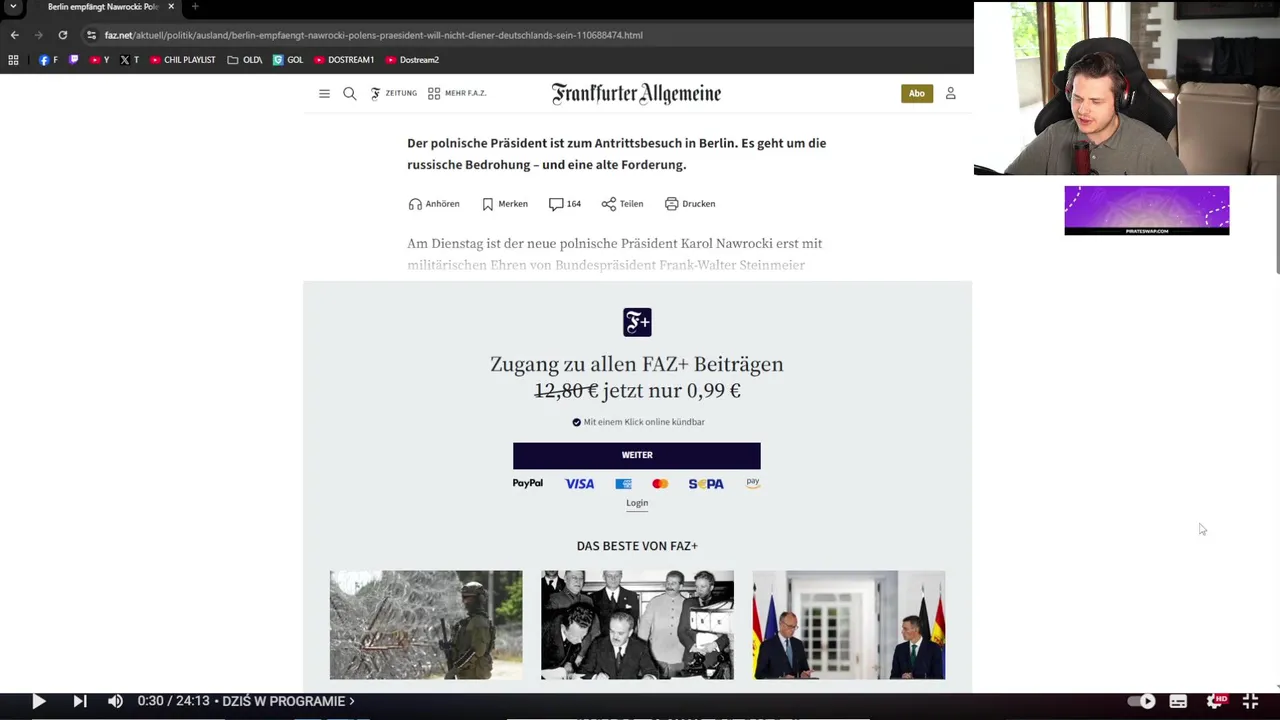Select the Berlin empfängt Nawrocki tab
The height and width of the screenshot is (720, 1280).
point(101,7)
